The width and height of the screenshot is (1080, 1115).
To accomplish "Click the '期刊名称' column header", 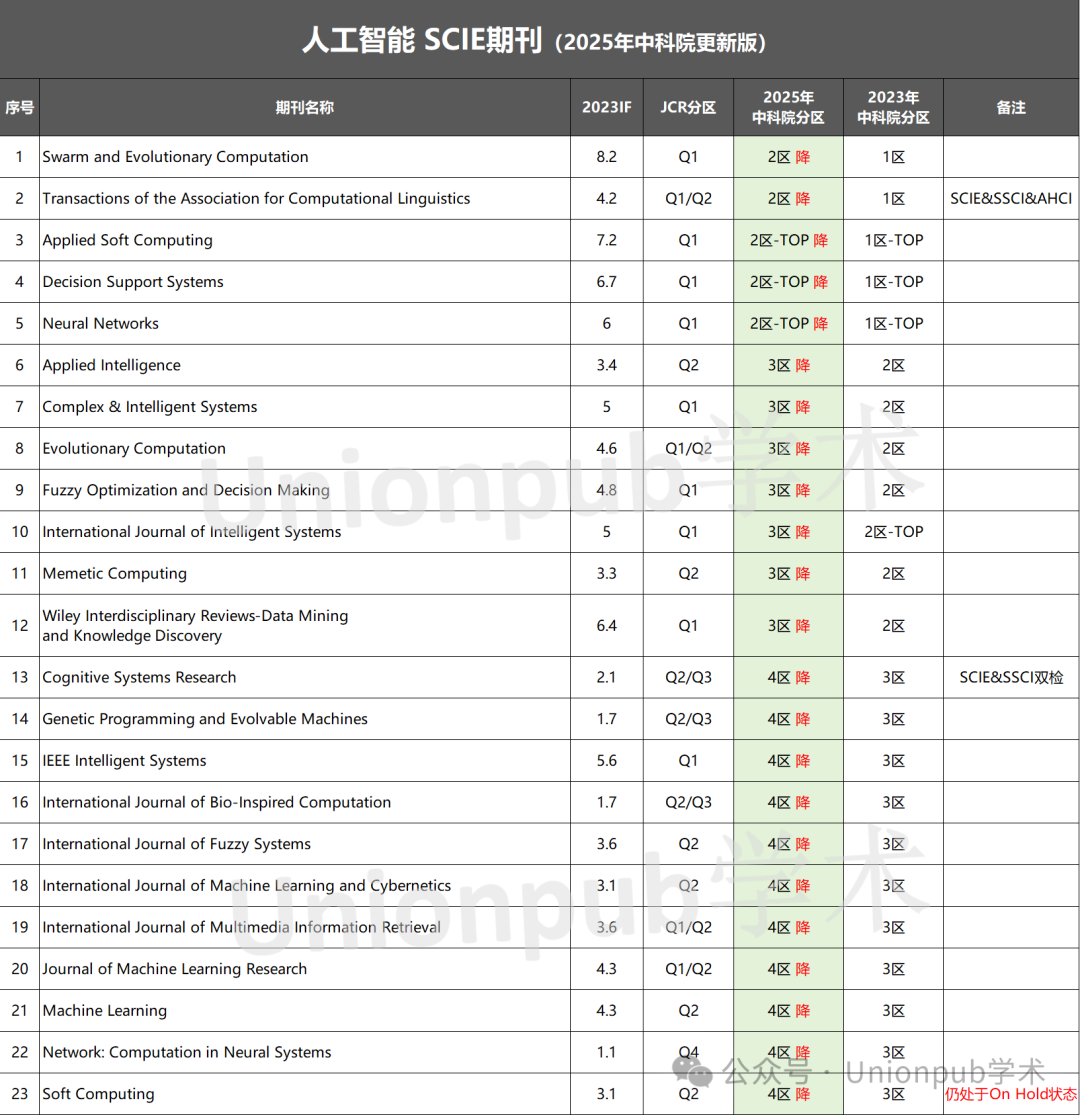I will coord(305,107).
